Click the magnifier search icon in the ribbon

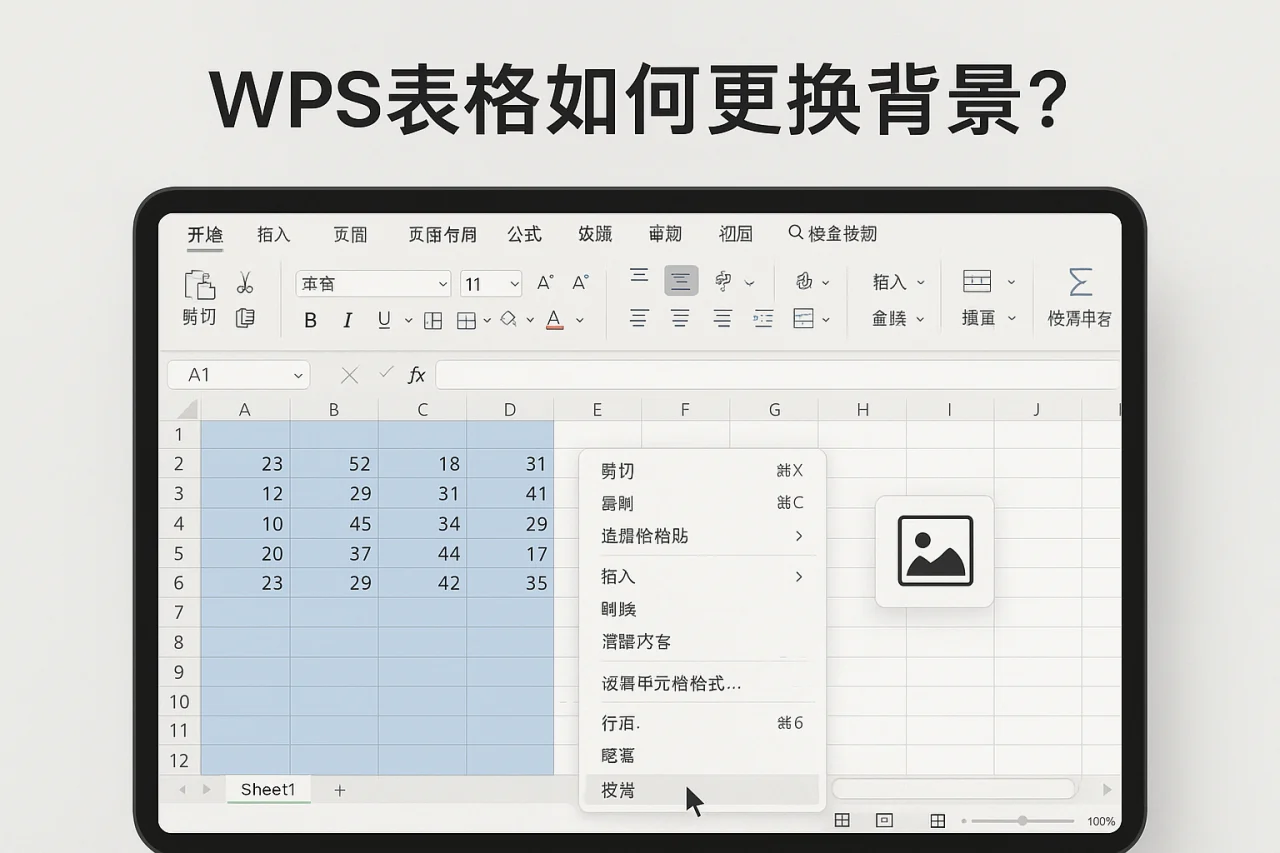click(794, 233)
